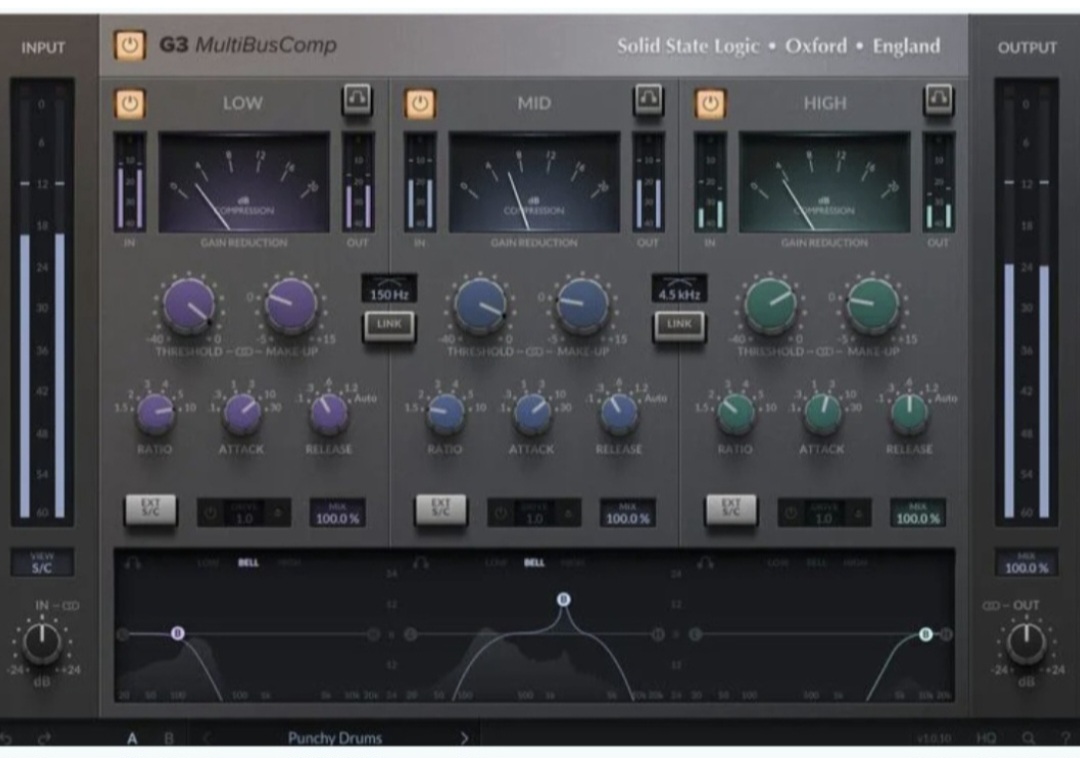Solo the MID band with its headphone button
1080x758 pixels.
click(x=647, y=99)
